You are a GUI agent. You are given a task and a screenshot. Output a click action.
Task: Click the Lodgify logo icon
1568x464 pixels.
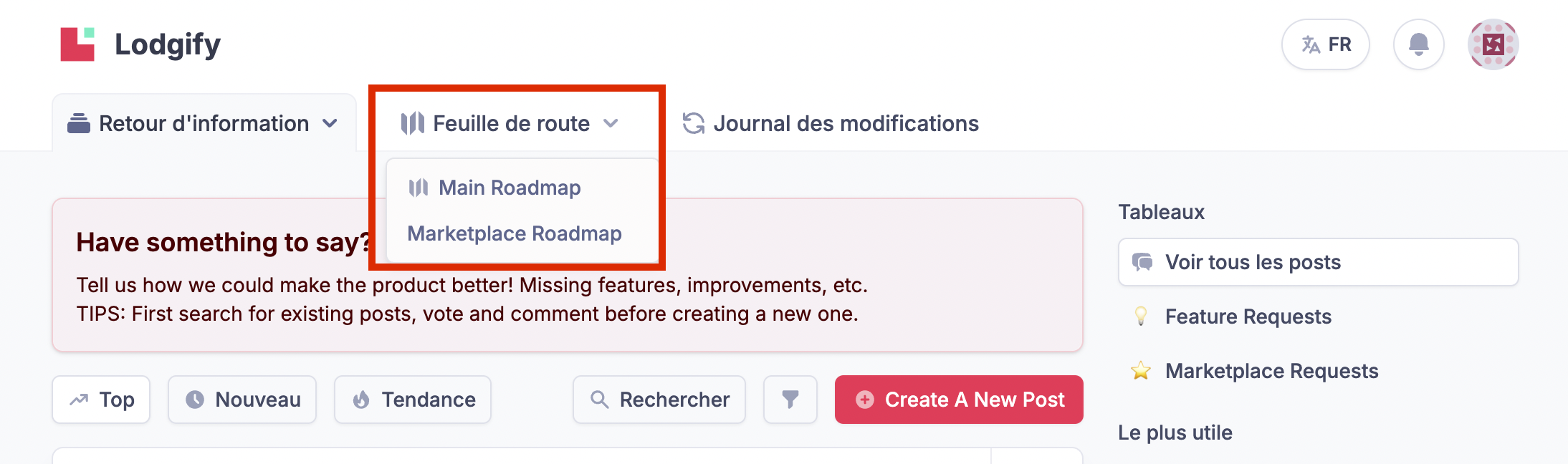click(x=77, y=44)
